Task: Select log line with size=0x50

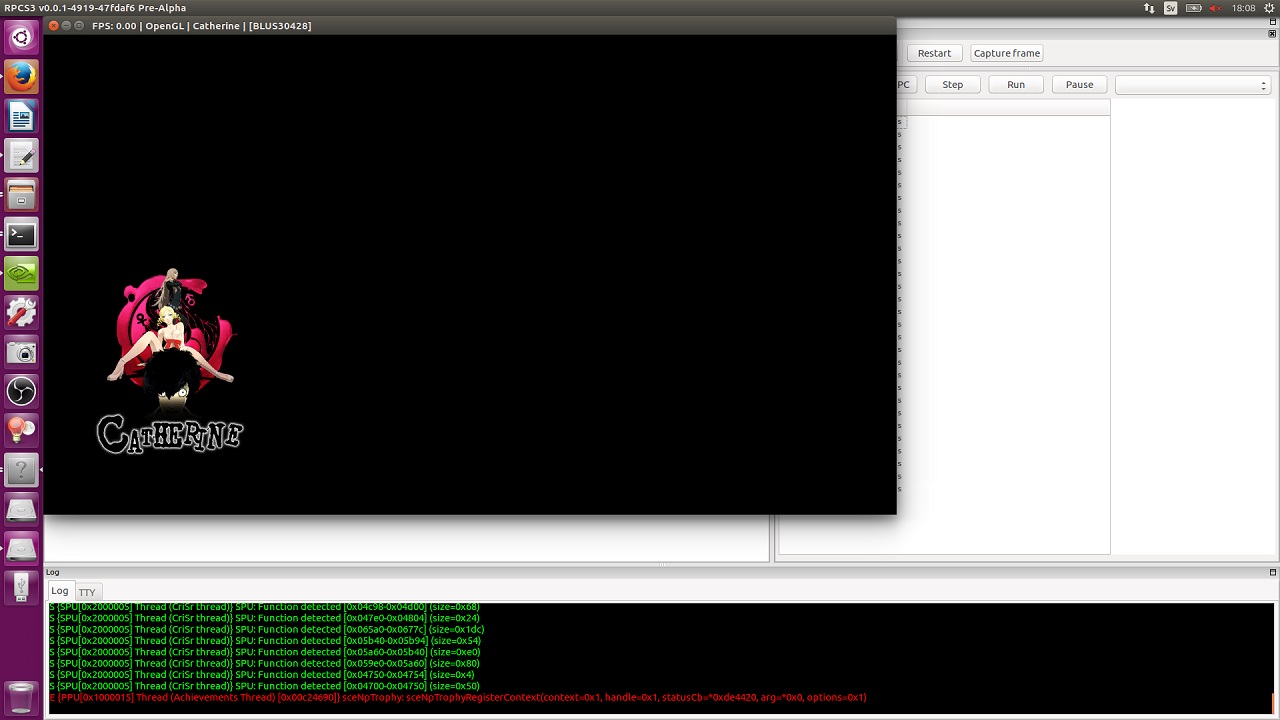Action: [x=264, y=686]
